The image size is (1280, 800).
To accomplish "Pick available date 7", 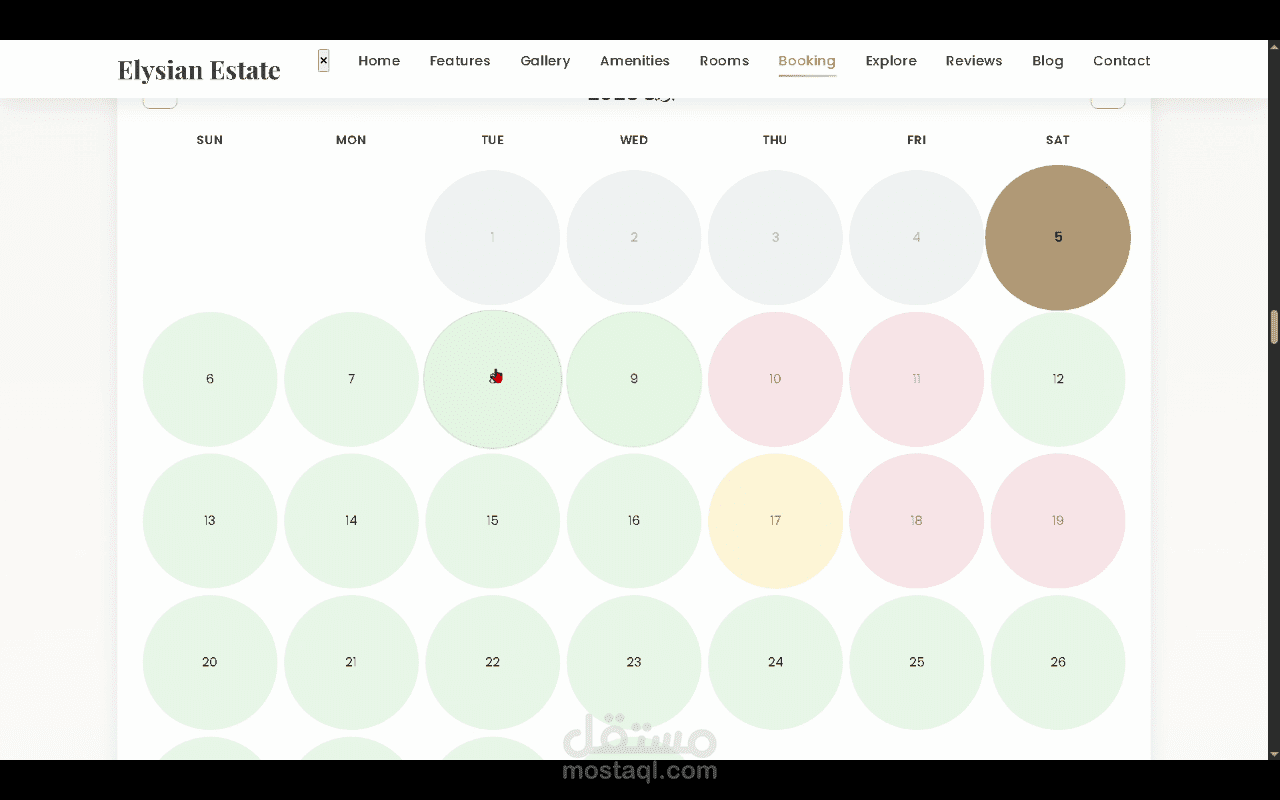I will tap(351, 379).
